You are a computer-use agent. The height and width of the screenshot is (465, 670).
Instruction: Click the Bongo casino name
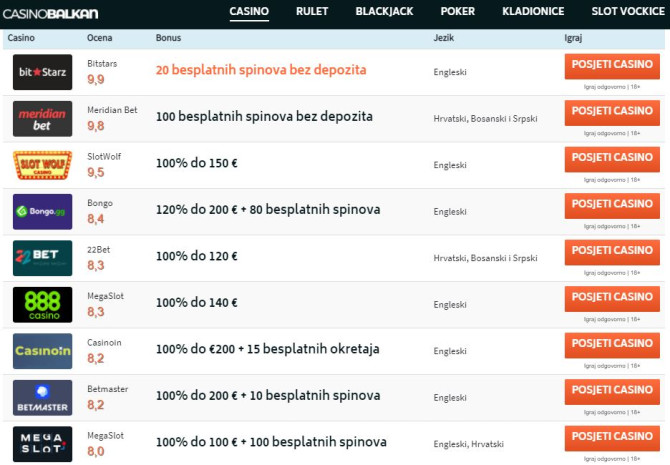tap(100, 203)
